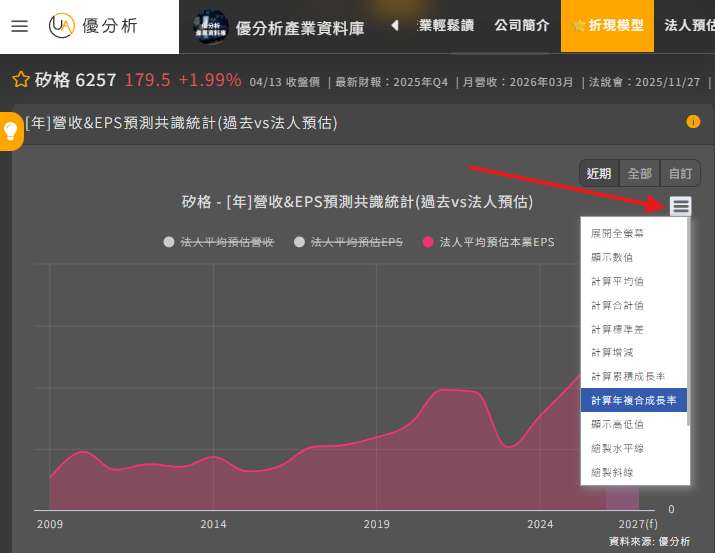The width and height of the screenshot is (715, 553).
Task: Toggle 法人平均預估本業EPS legend series
Action: (488, 242)
